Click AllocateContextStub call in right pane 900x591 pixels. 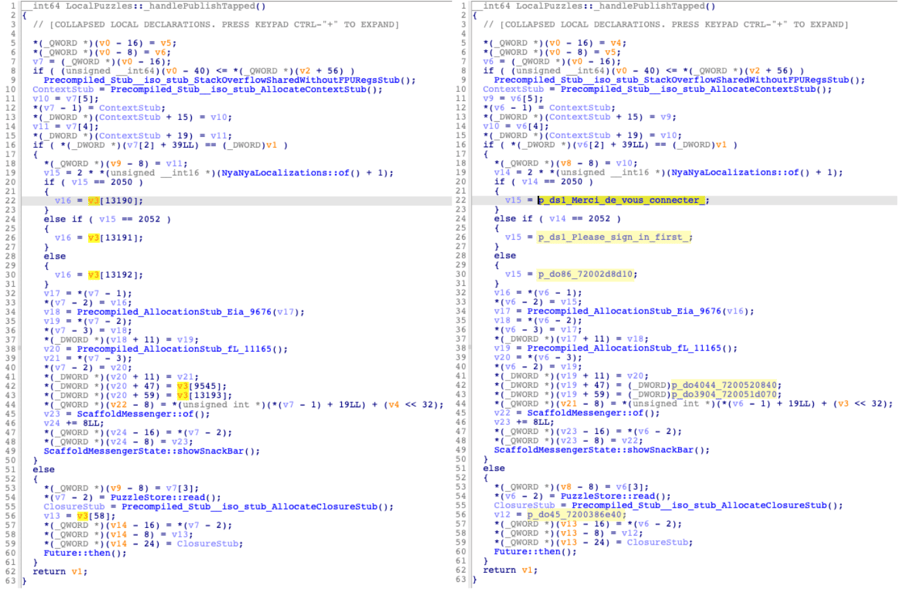coord(696,89)
